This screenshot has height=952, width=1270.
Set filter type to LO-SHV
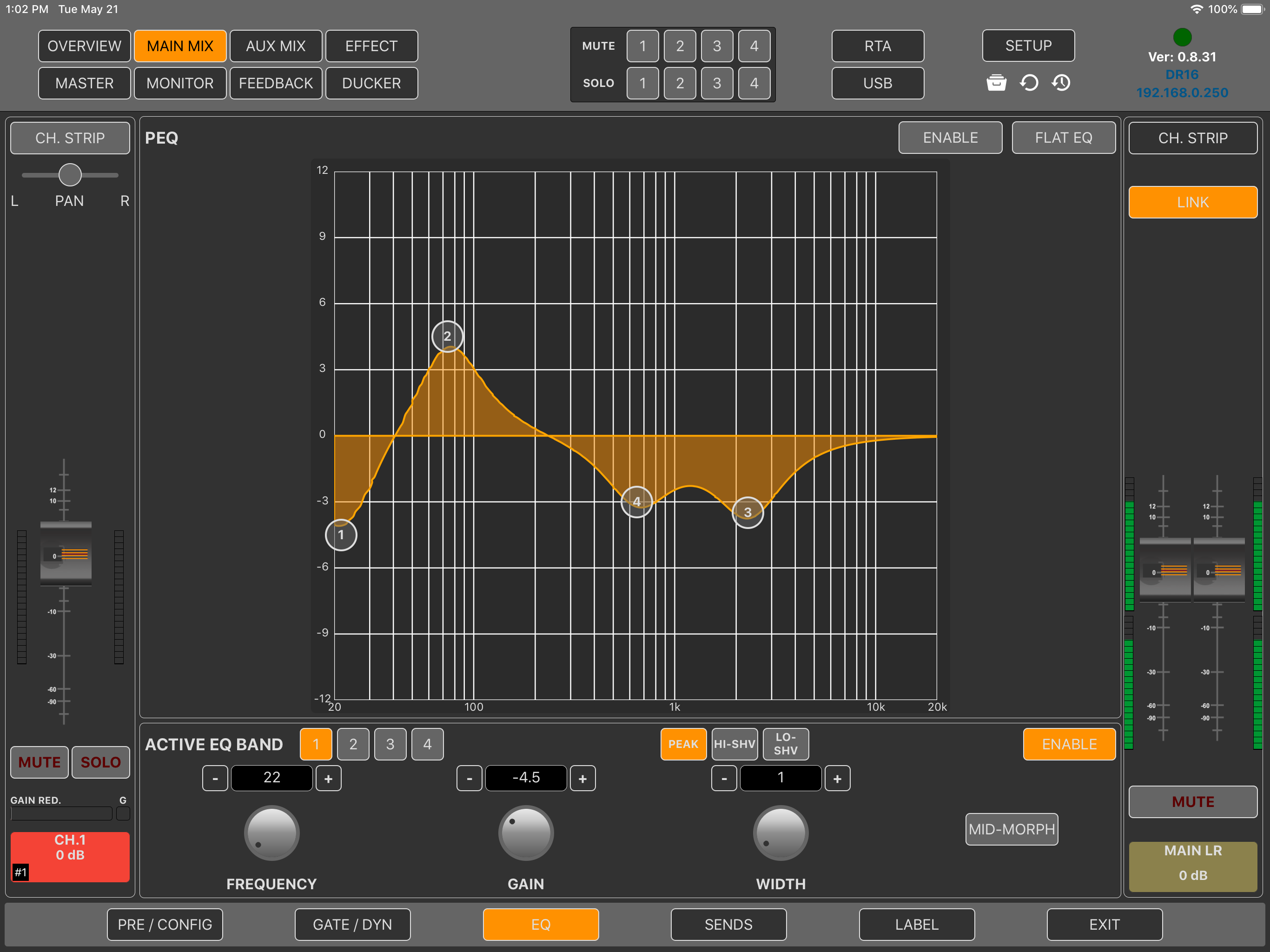(786, 744)
